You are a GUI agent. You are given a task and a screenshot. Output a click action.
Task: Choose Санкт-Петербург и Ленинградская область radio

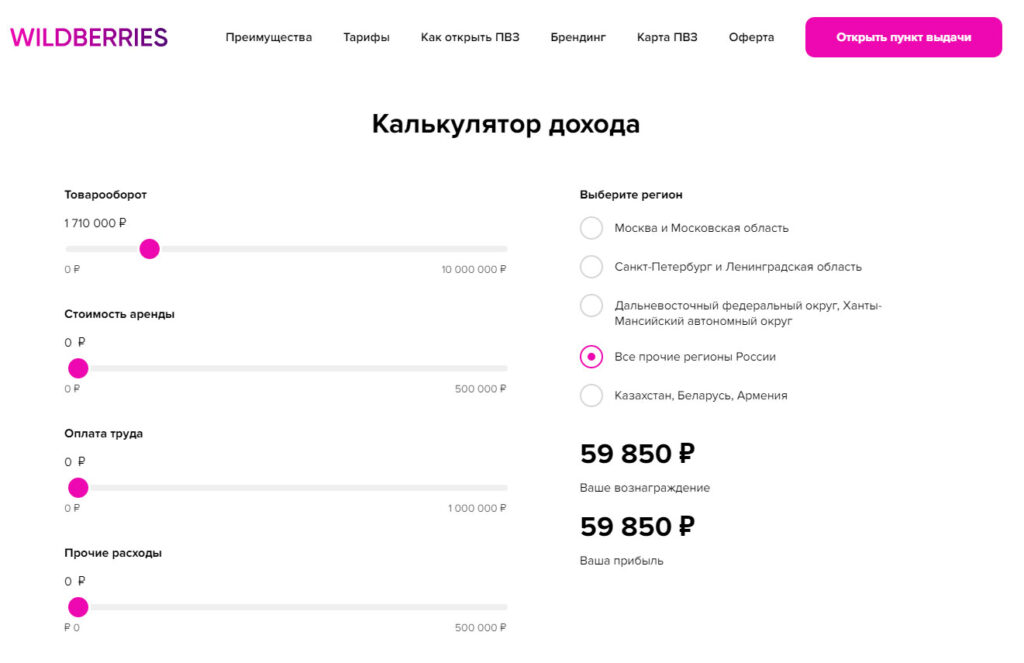(x=592, y=267)
